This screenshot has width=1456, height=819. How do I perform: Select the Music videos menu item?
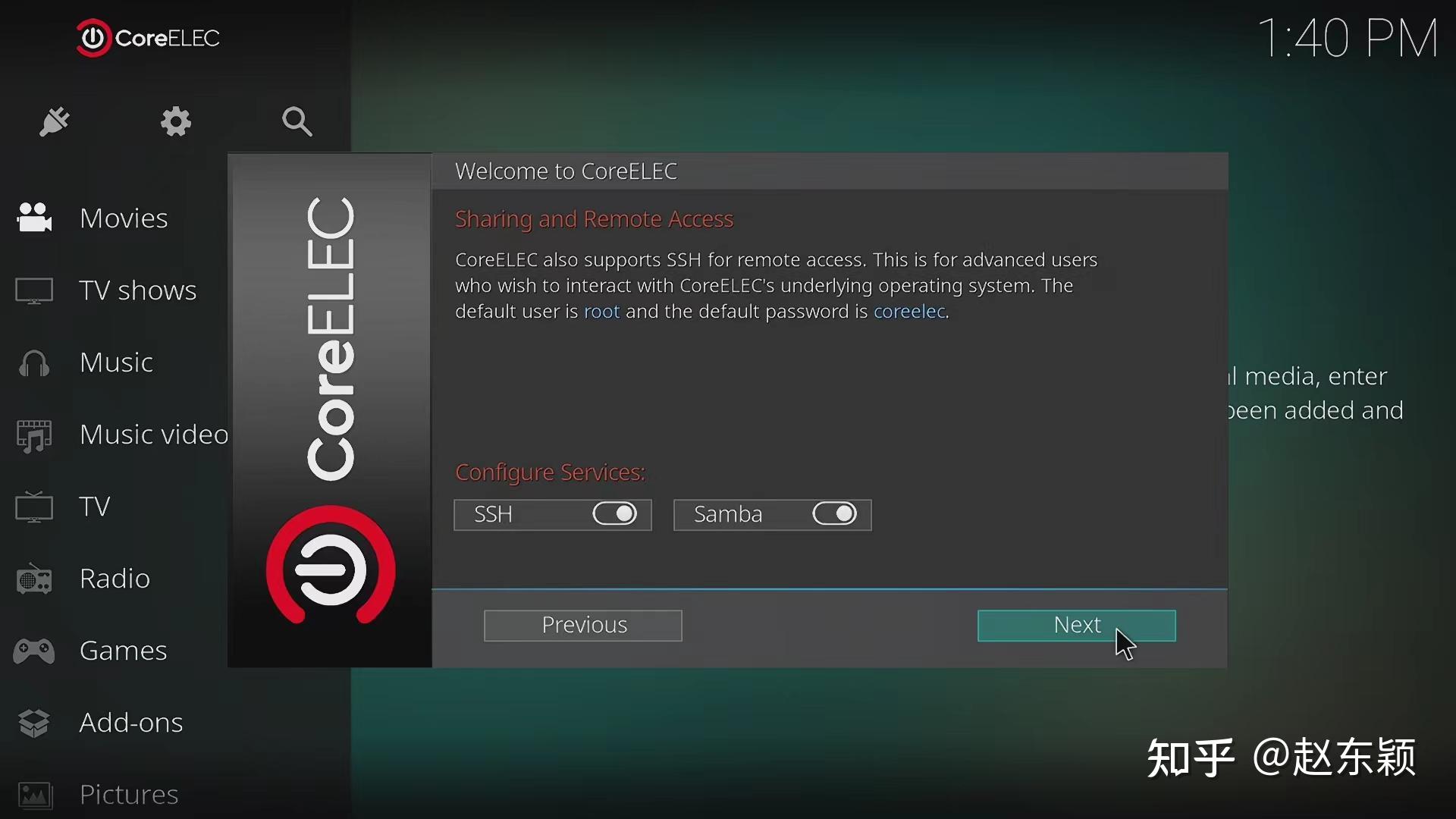pyautogui.click(x=153, y=435)
